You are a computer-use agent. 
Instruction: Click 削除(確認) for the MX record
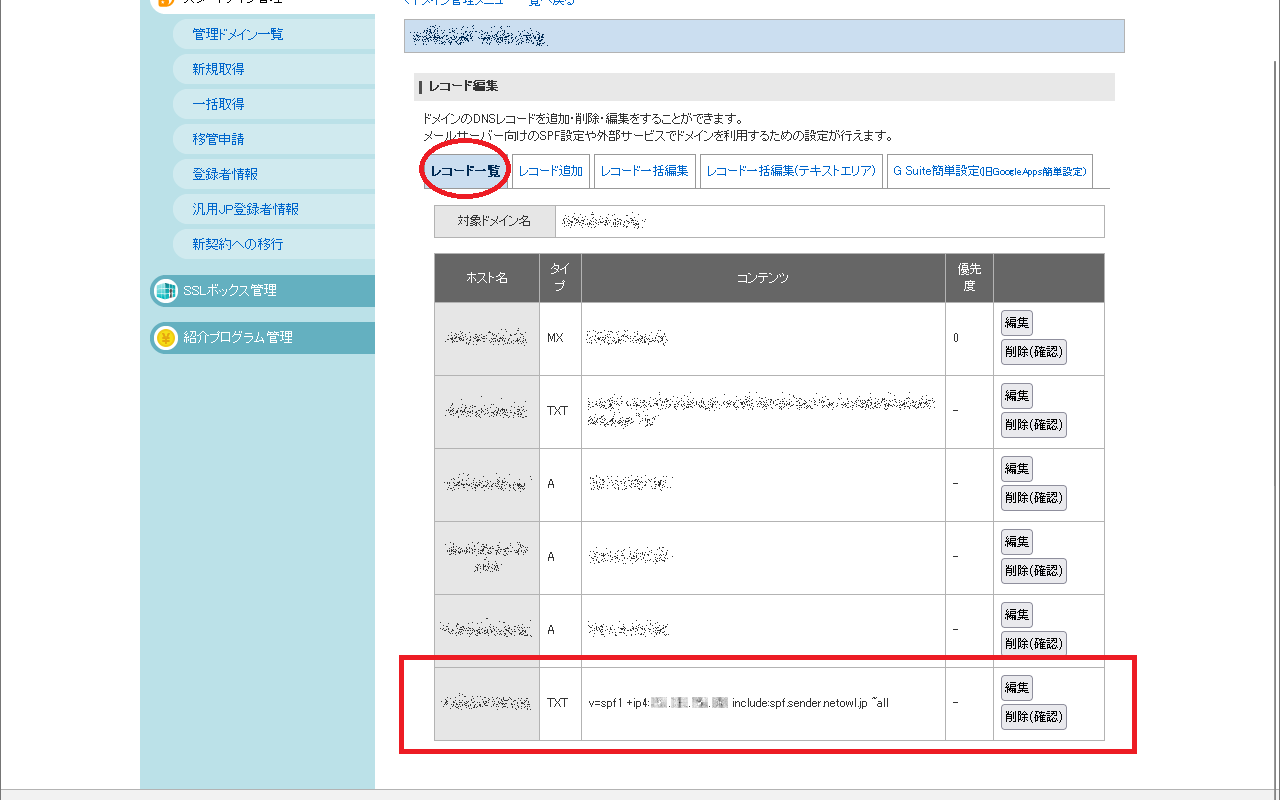1033,352
